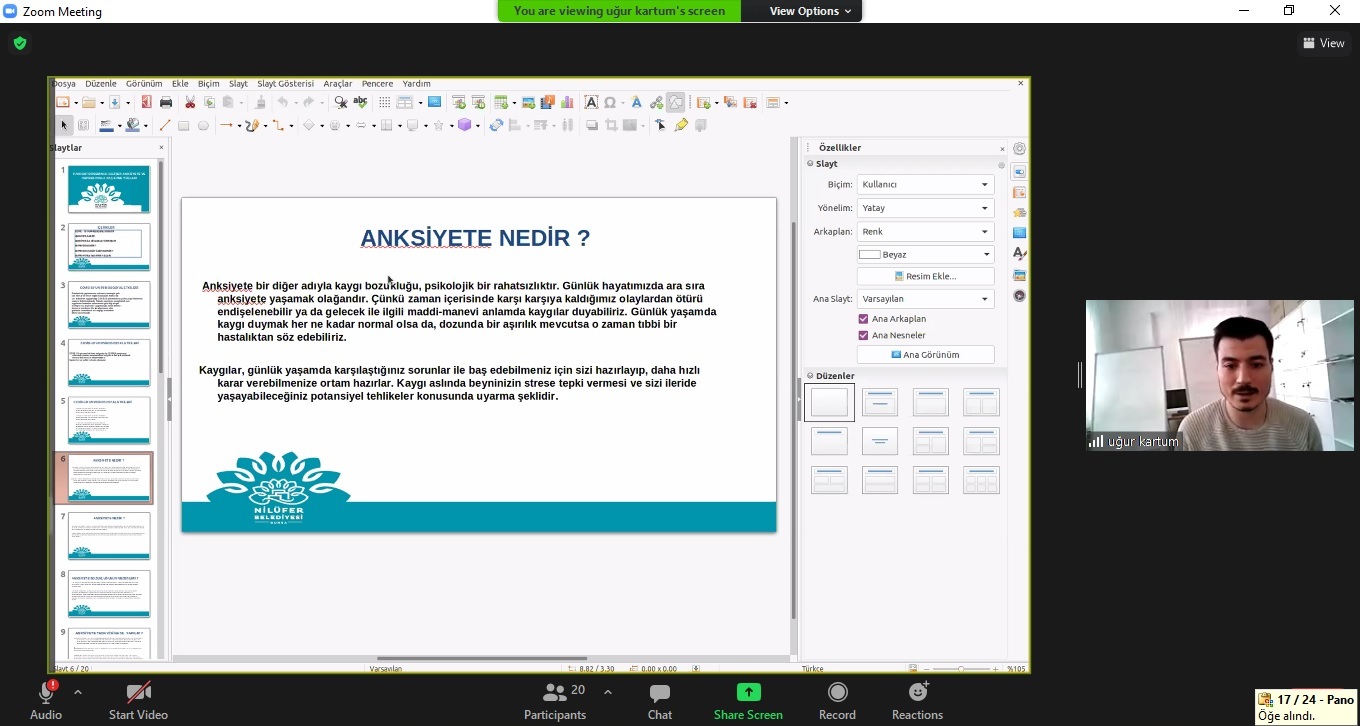Expand Zoom participants options arrow
Screen dimensions: 1360x726
pos(607,692)
